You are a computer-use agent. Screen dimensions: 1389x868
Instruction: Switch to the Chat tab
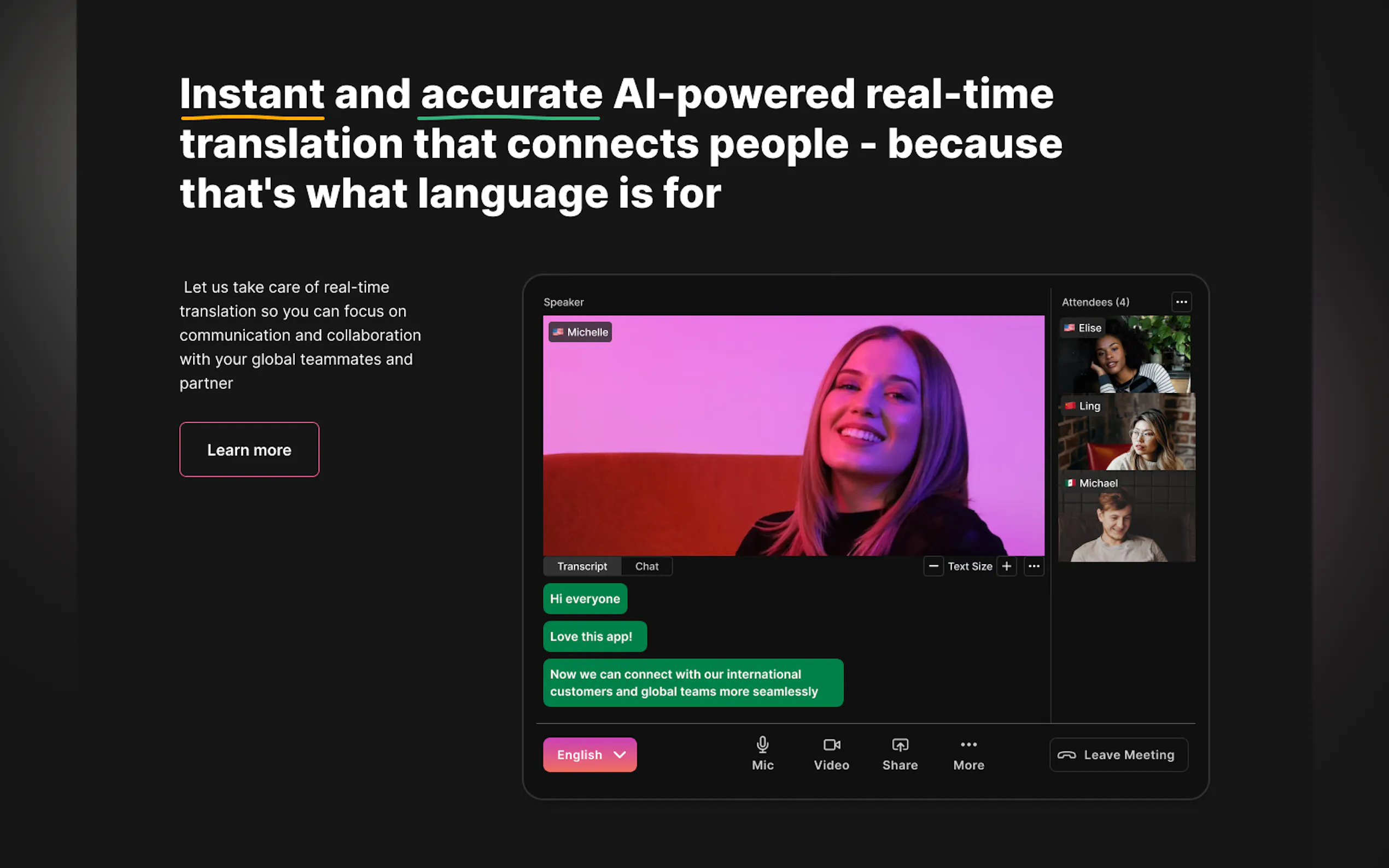pos(646,566)
